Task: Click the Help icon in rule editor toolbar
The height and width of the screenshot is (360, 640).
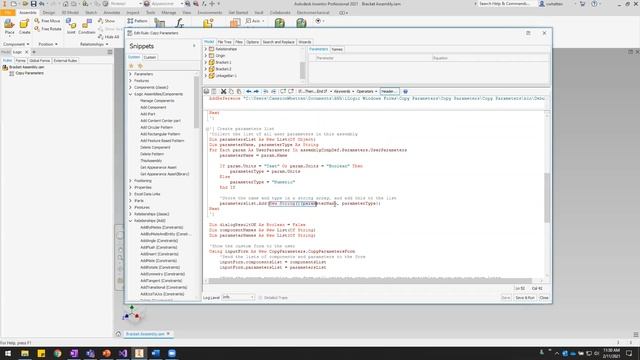Action: pyautogui.click(x=405, y=91)
